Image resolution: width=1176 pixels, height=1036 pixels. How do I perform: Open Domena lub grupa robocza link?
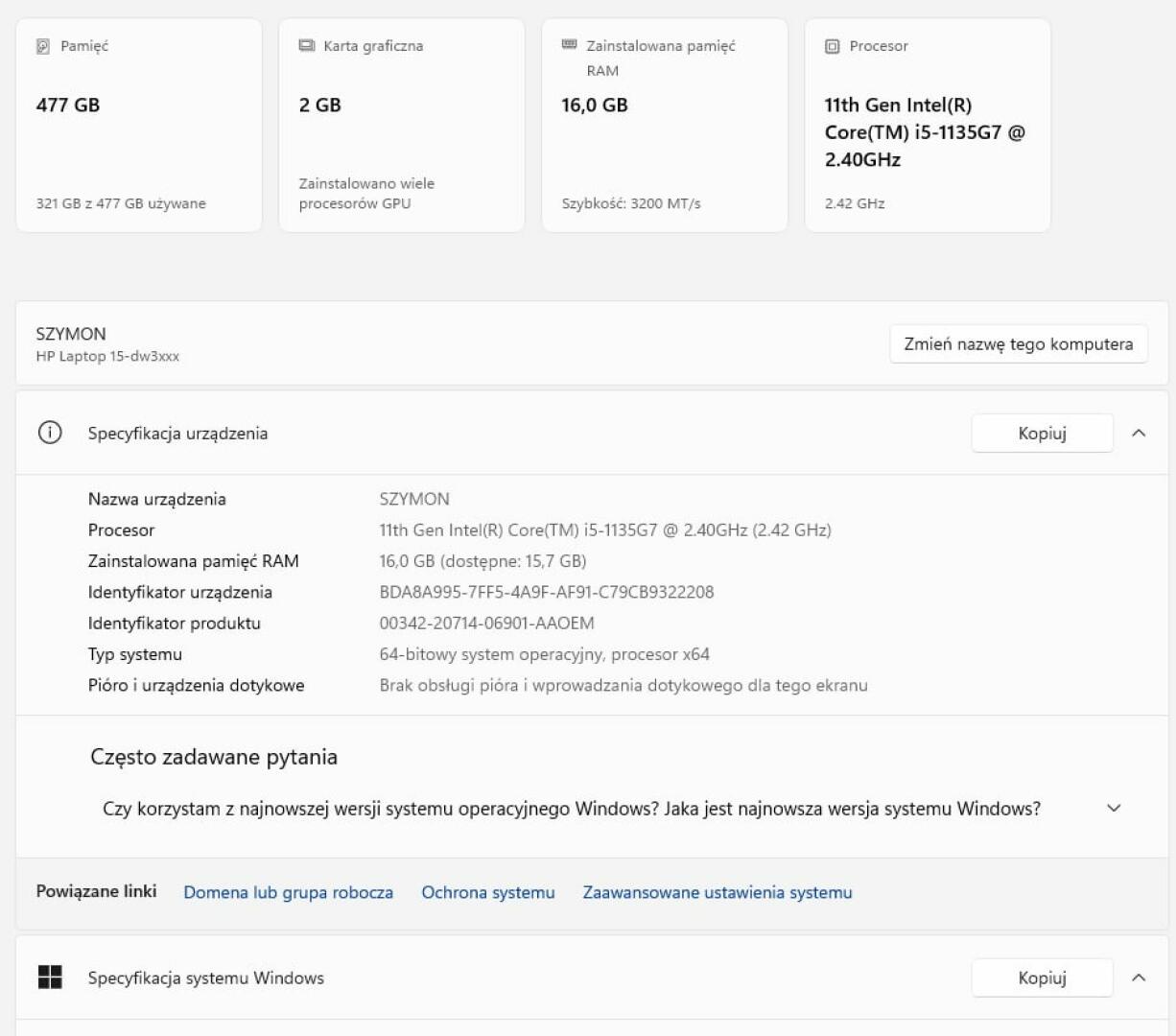pyautogui.click(x=288, y=892)
